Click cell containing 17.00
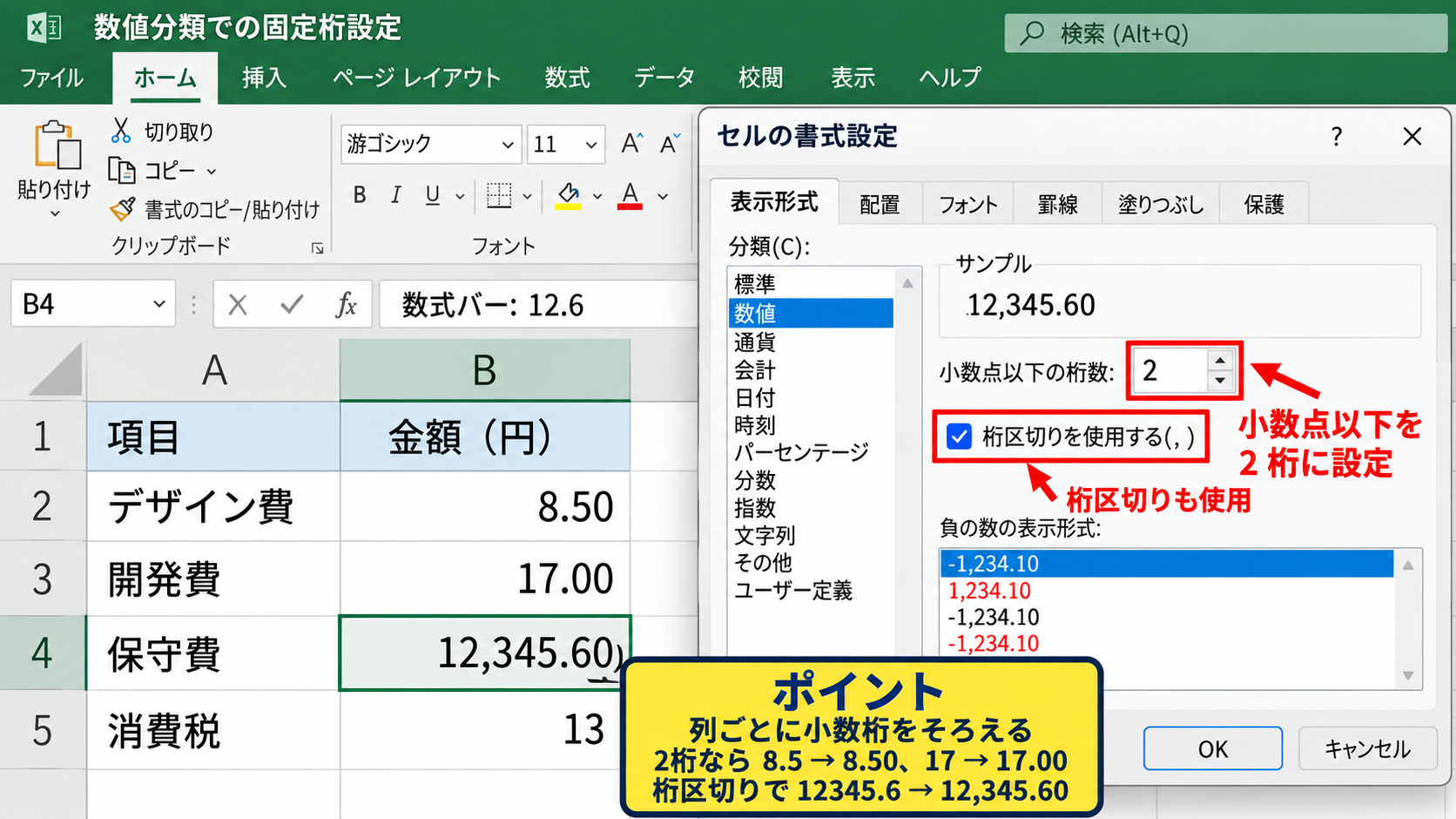Image resolution: width=1456 pixels, height=819 pixels. (x=485, y=579)
